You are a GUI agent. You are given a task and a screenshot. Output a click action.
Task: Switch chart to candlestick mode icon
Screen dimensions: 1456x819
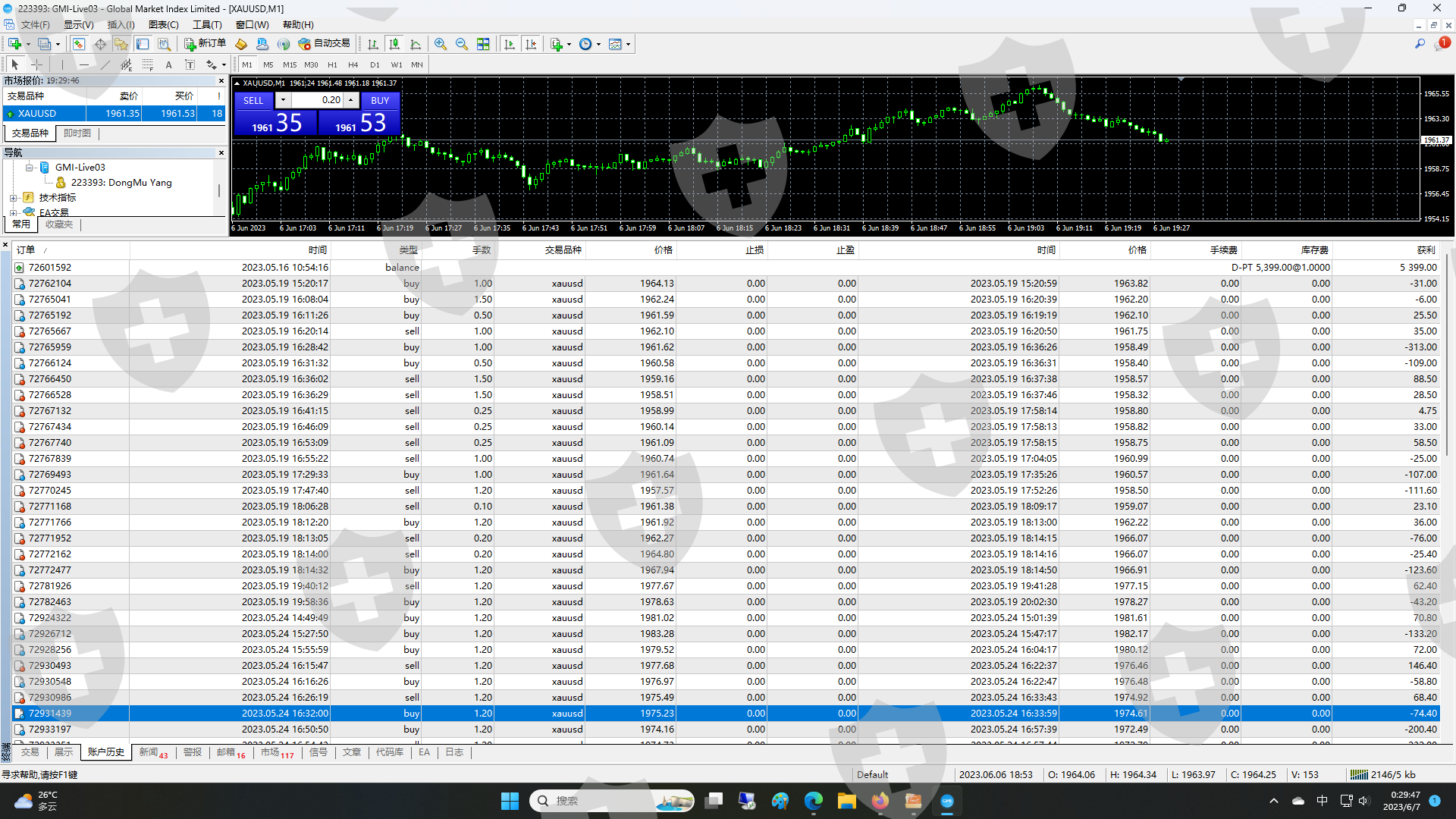[x=394, y=44]
